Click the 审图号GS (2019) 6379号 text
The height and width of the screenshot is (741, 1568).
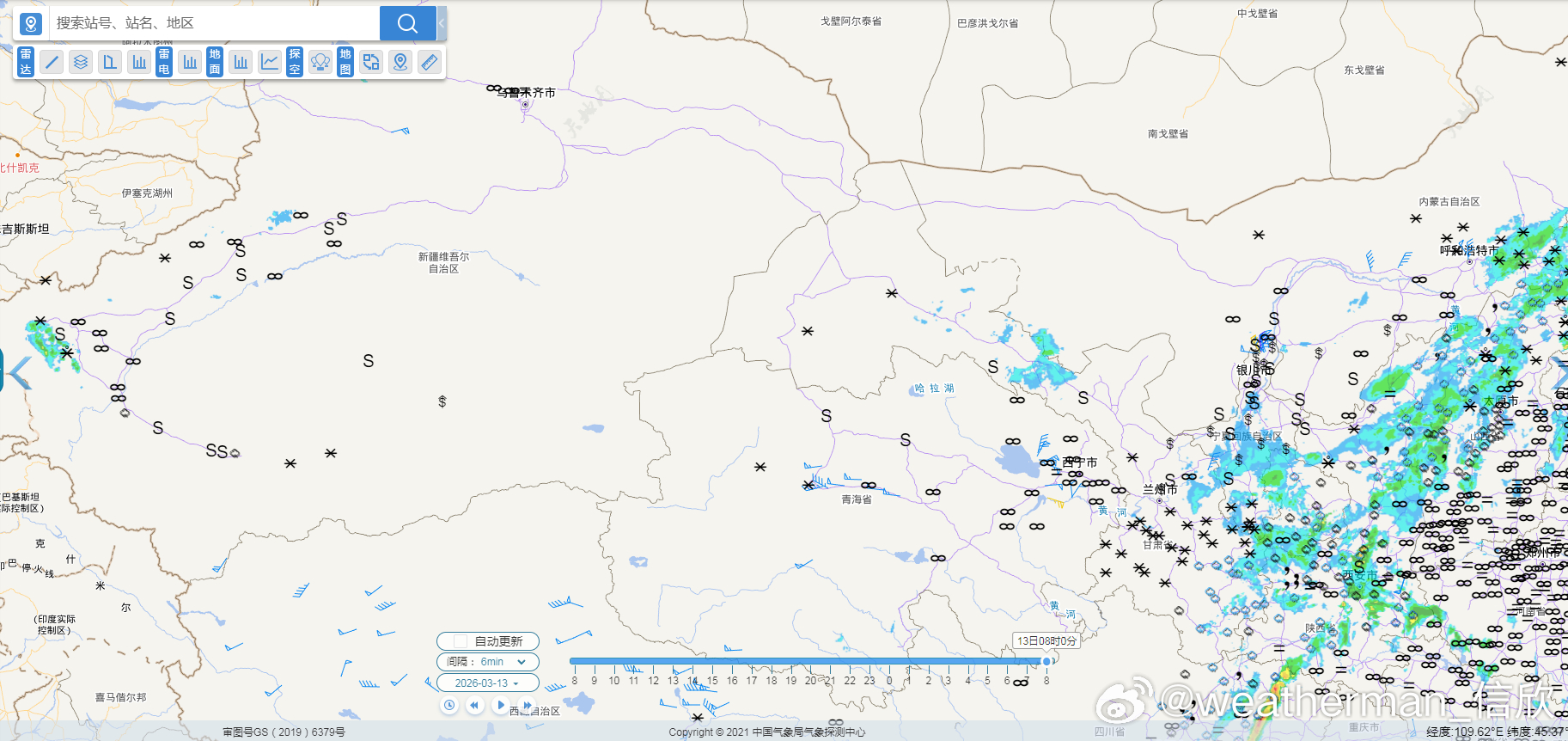tap(284, 732)
